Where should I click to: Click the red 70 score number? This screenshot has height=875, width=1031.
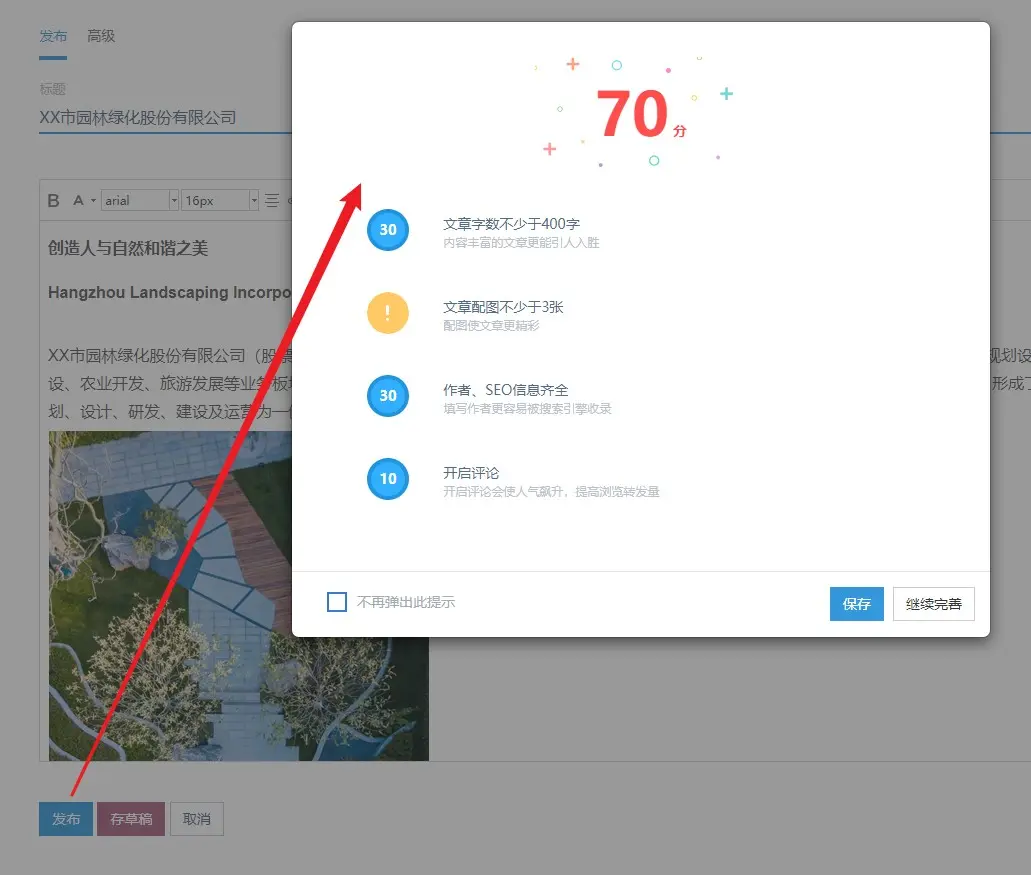point(632,115)
